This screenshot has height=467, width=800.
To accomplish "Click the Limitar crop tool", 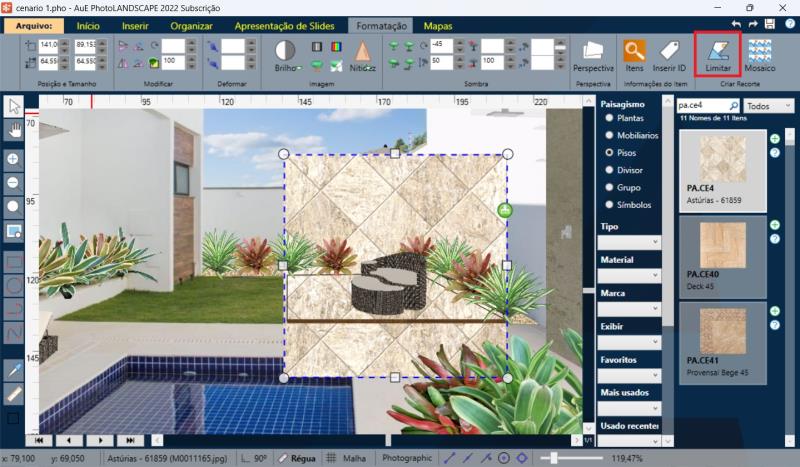I will tap(717, 54).
